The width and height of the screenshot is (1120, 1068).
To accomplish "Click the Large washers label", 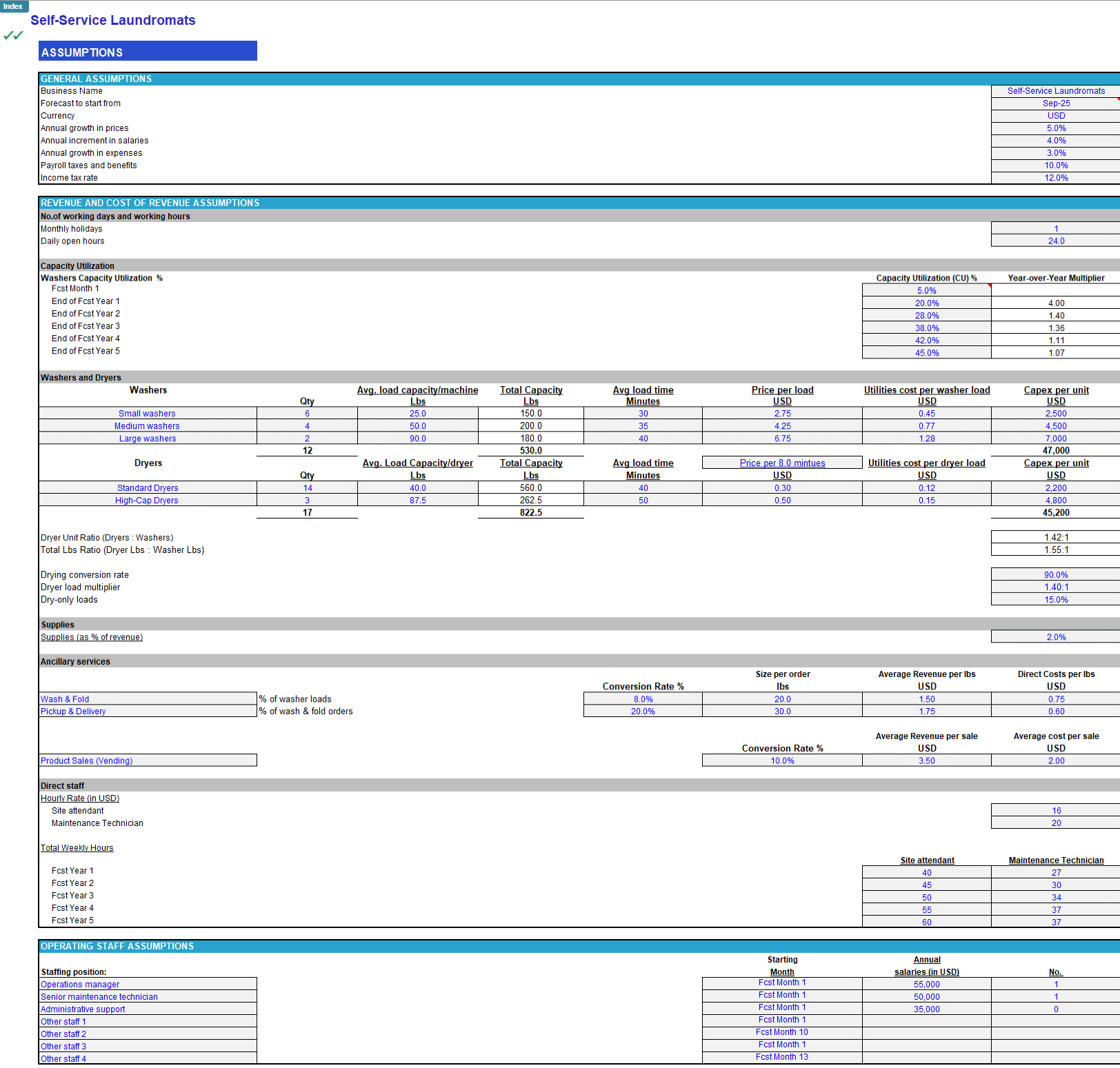I will click(x=148, y=439).
